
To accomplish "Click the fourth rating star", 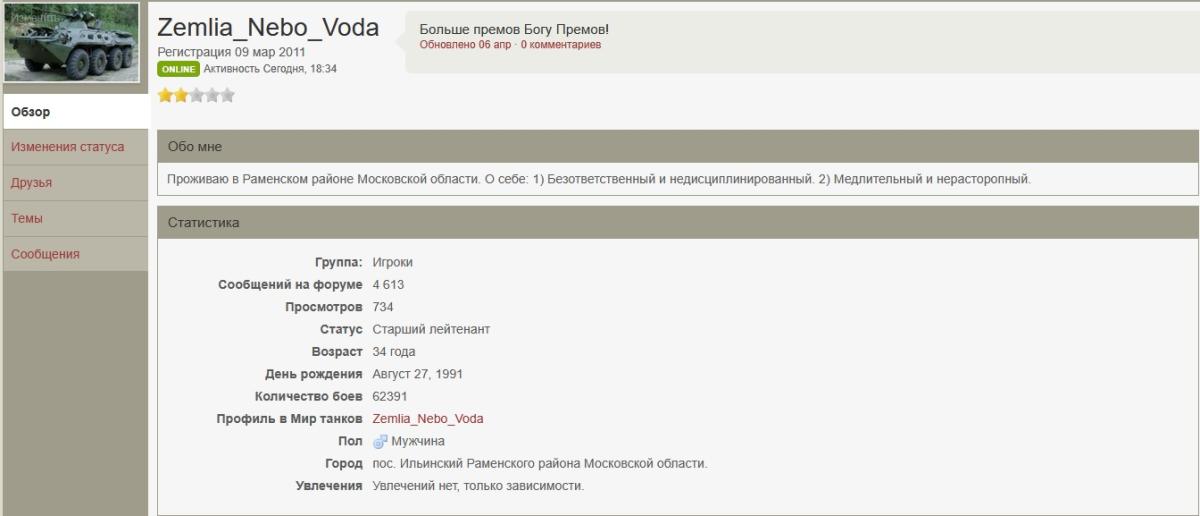I will pos(212,96).
